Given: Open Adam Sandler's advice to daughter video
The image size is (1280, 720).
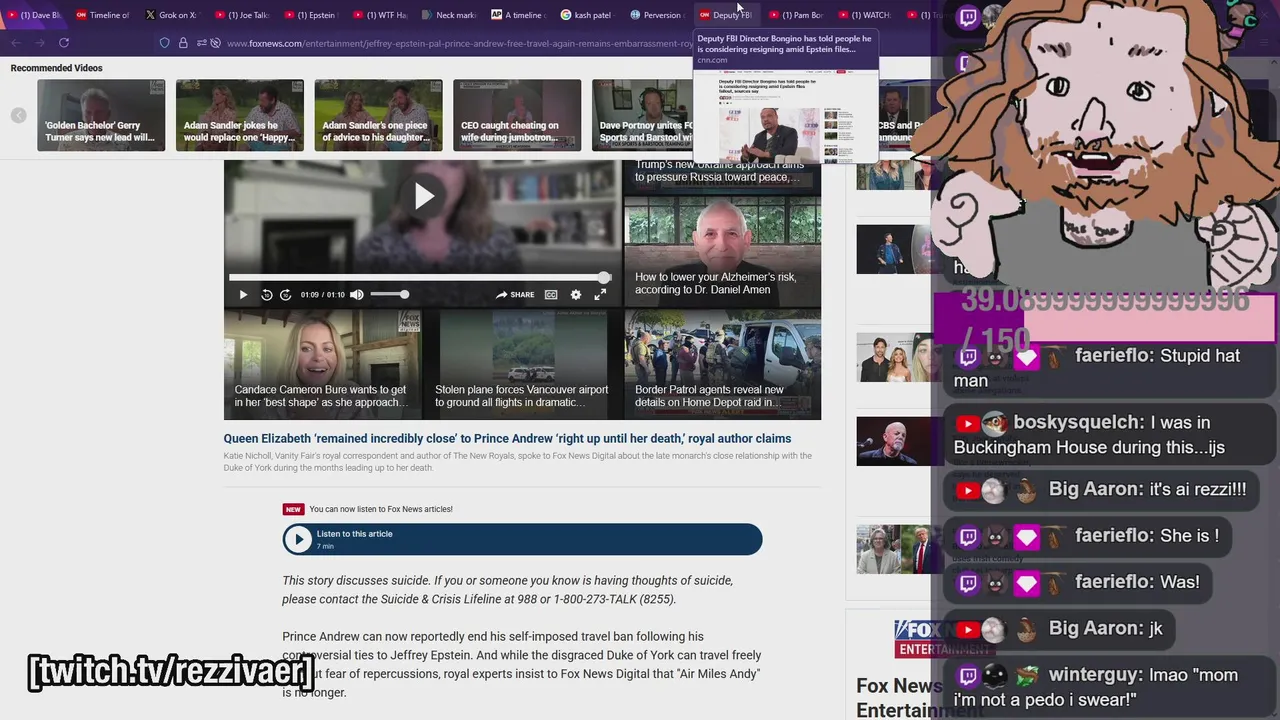Looking at the screenshot, I should click(378, 115).
